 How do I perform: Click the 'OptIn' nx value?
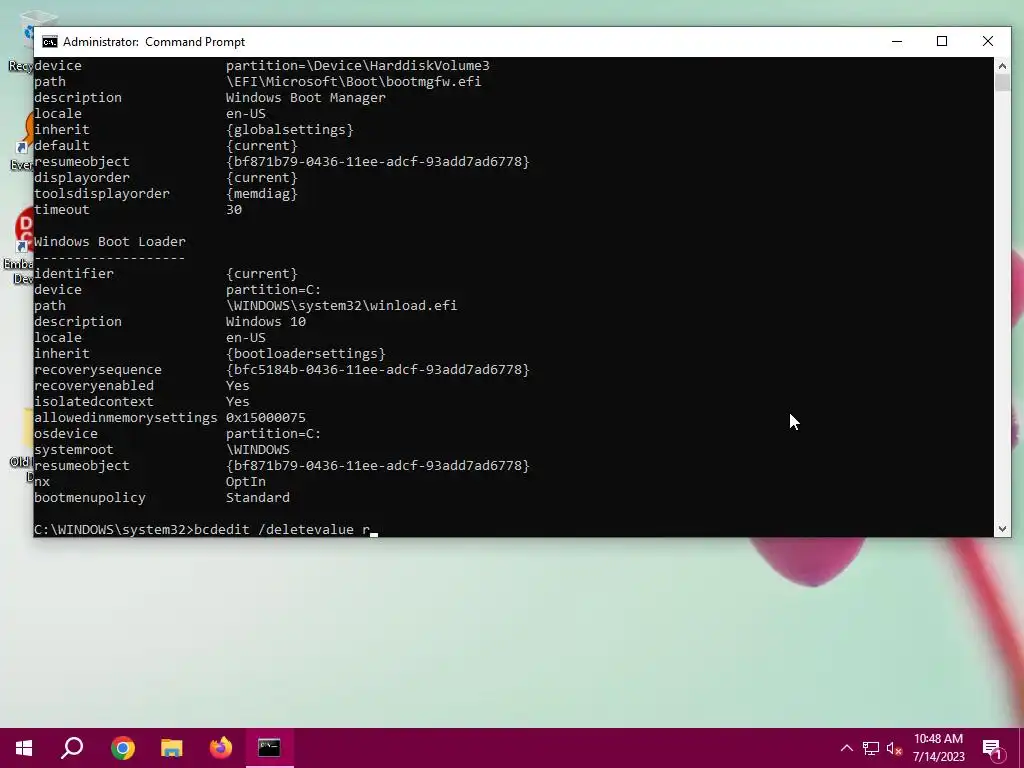(246, 481)
